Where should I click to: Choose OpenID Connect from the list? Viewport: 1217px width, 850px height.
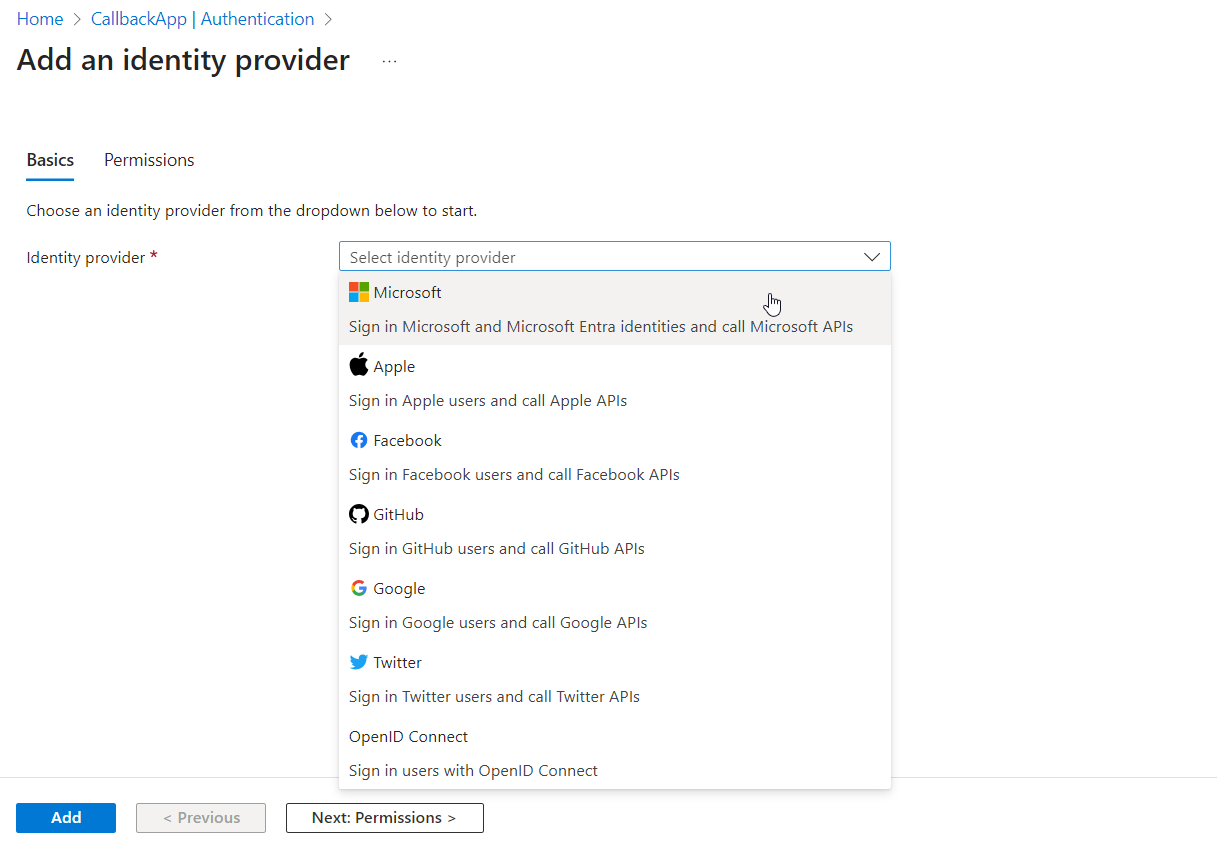point(408,736)
